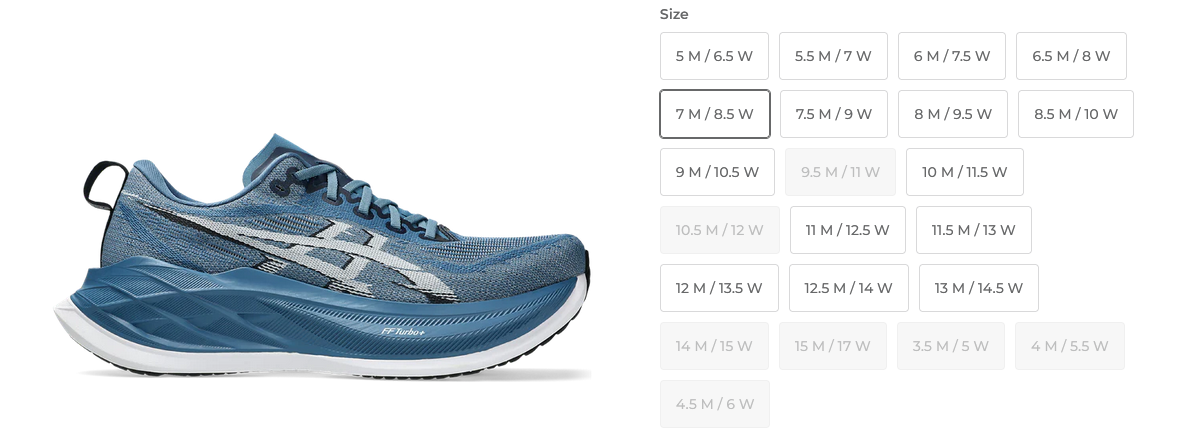Choose the 12.5 M / 14 W size
The image size is (1177, 440).
848,288
